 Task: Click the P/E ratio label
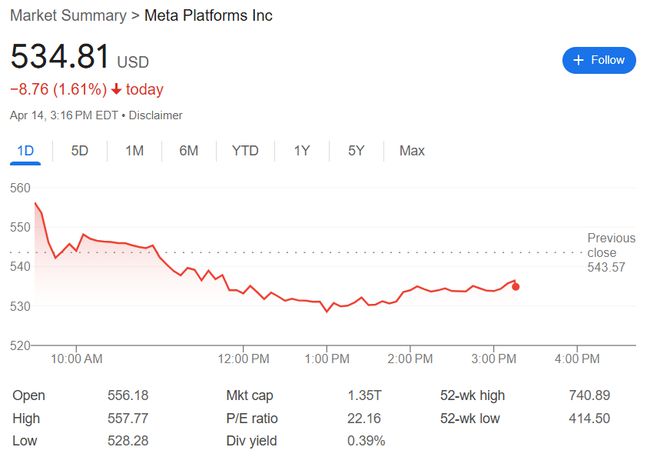(x=252, y=418)
